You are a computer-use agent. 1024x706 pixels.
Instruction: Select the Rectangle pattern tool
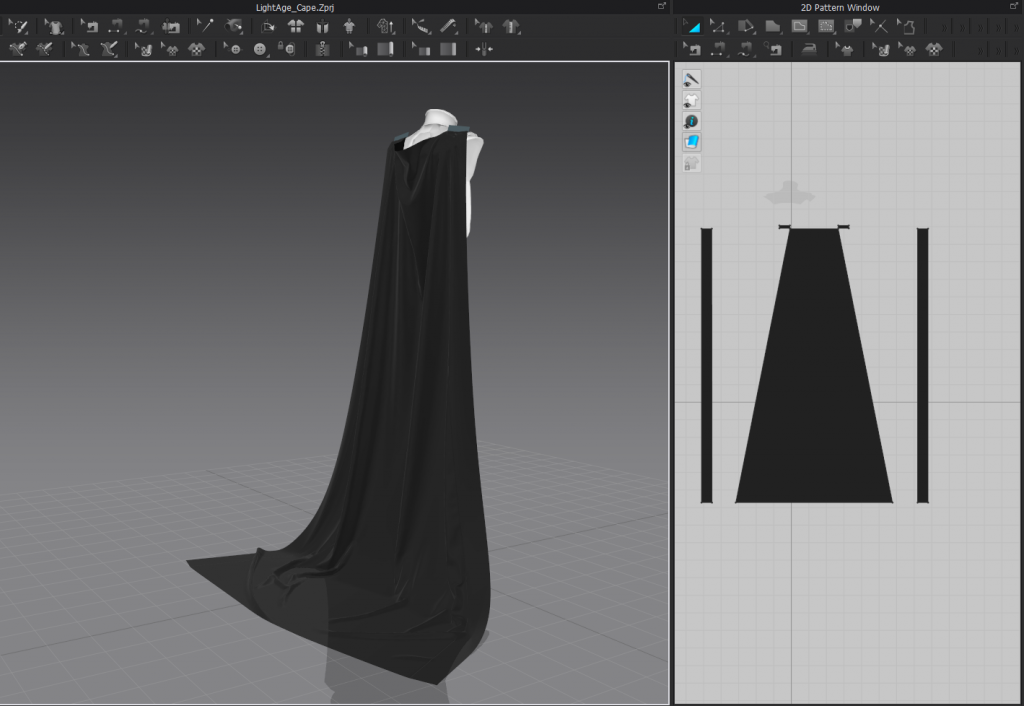(773, 27)
